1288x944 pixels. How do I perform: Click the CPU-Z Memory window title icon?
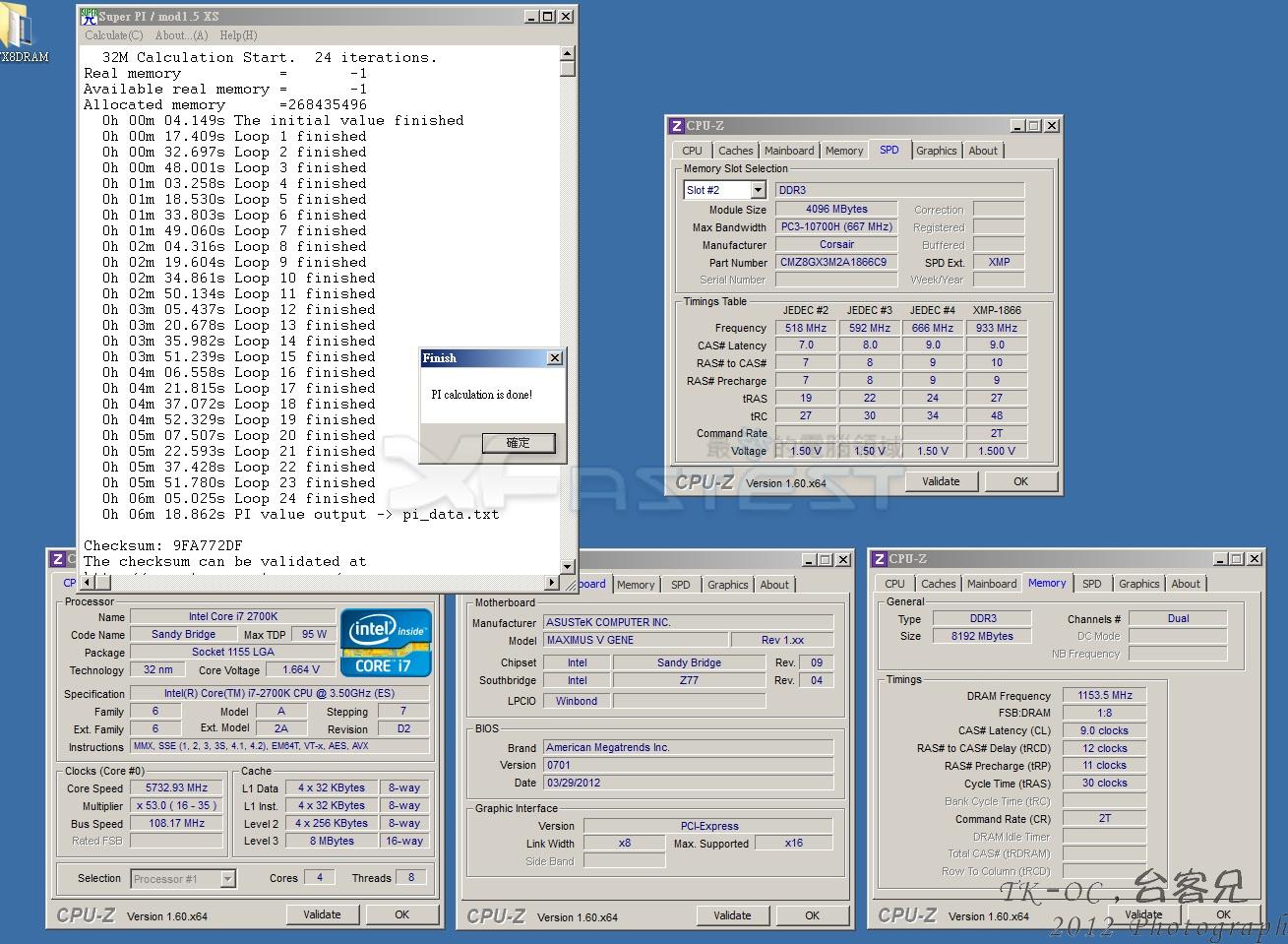[x=879, y=559]
